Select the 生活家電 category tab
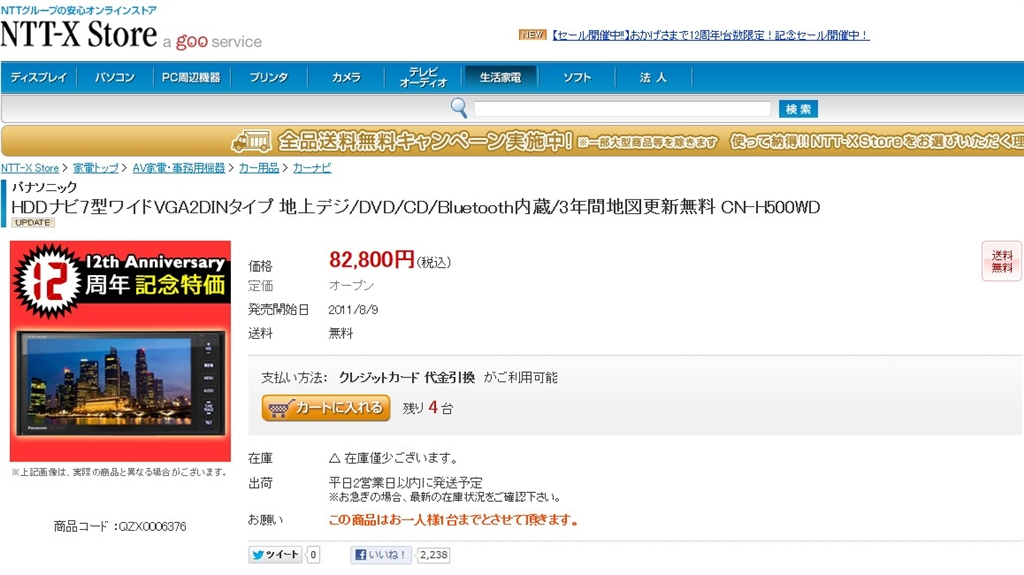1024x575 pixels. [500, 77]
